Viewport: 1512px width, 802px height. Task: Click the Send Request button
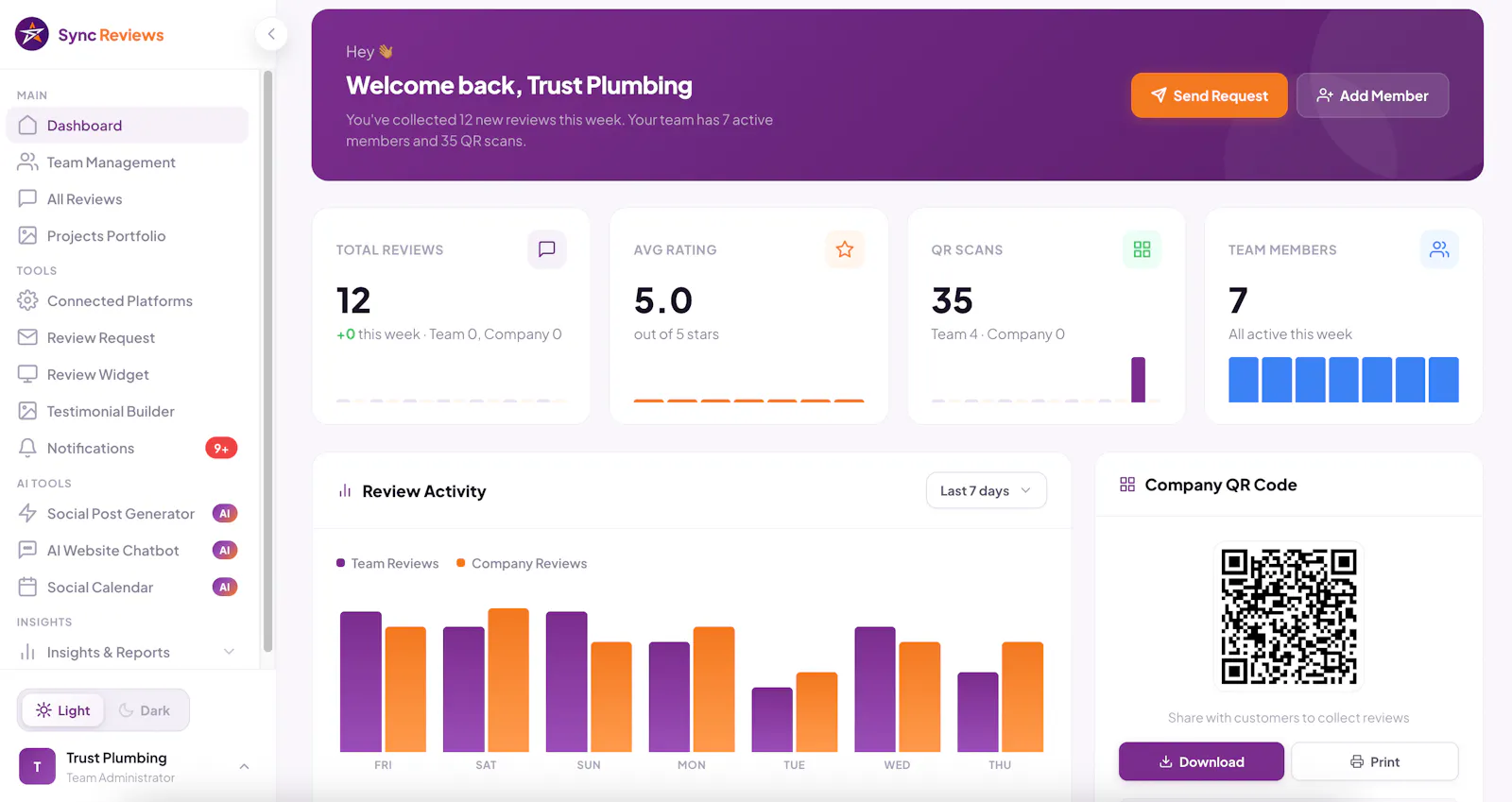coord(1210,95)
